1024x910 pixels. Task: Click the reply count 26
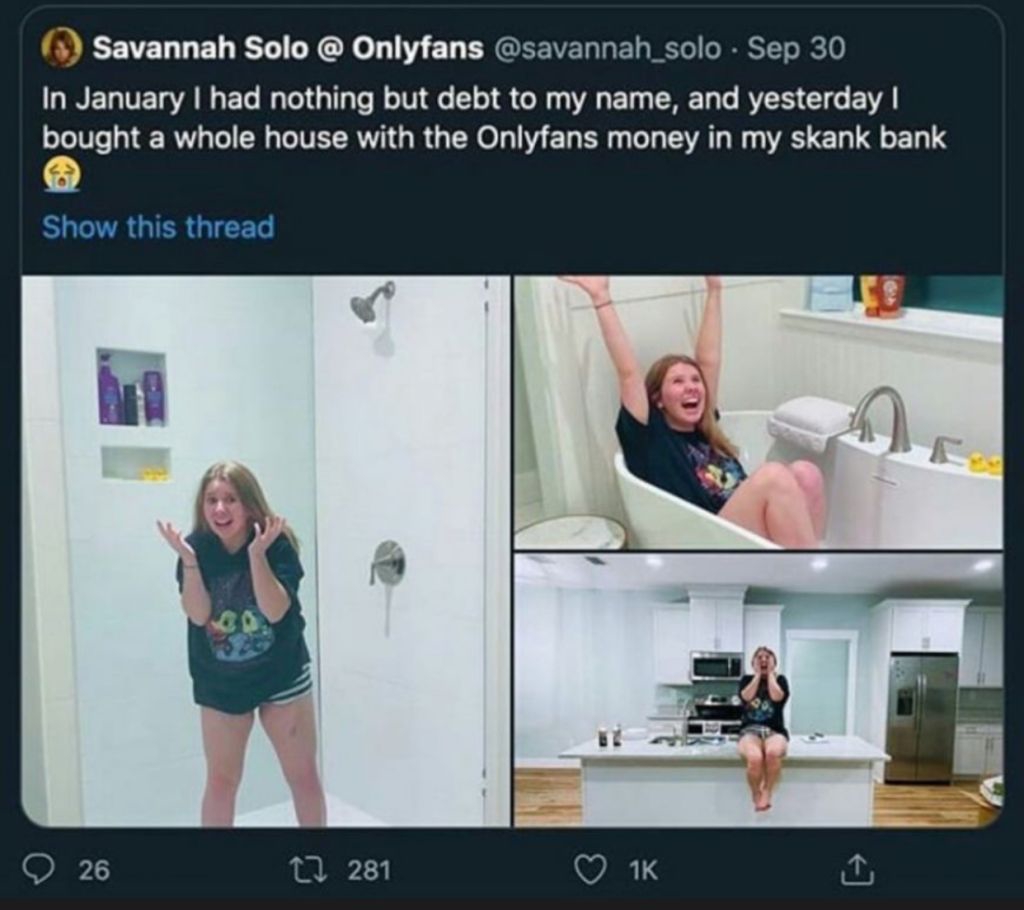94,871
